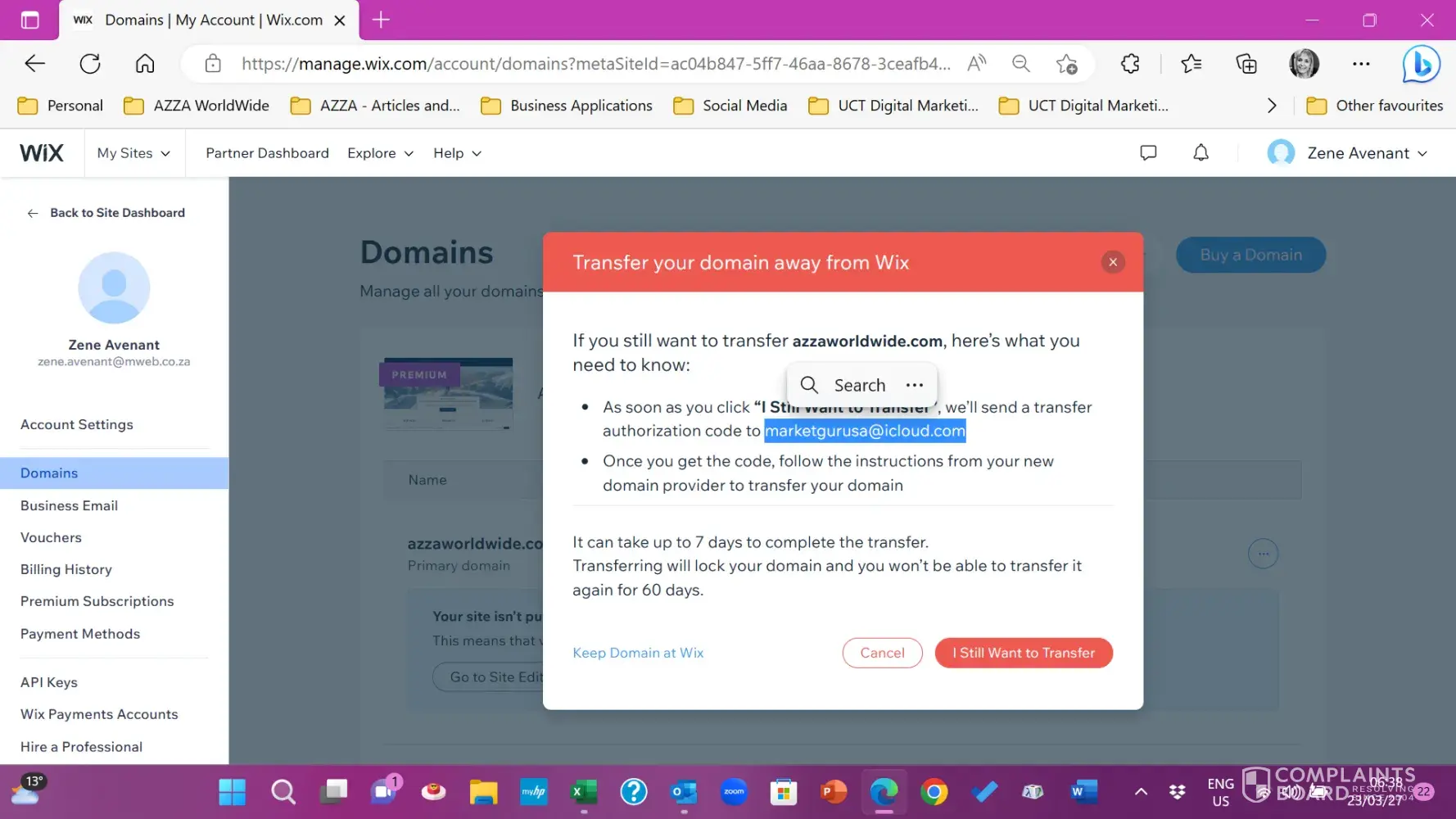Expand the Zene Avenant account menu
Image resolution: width=1456 pixels, height=819 pixels.
click(x=1347, y=153)
